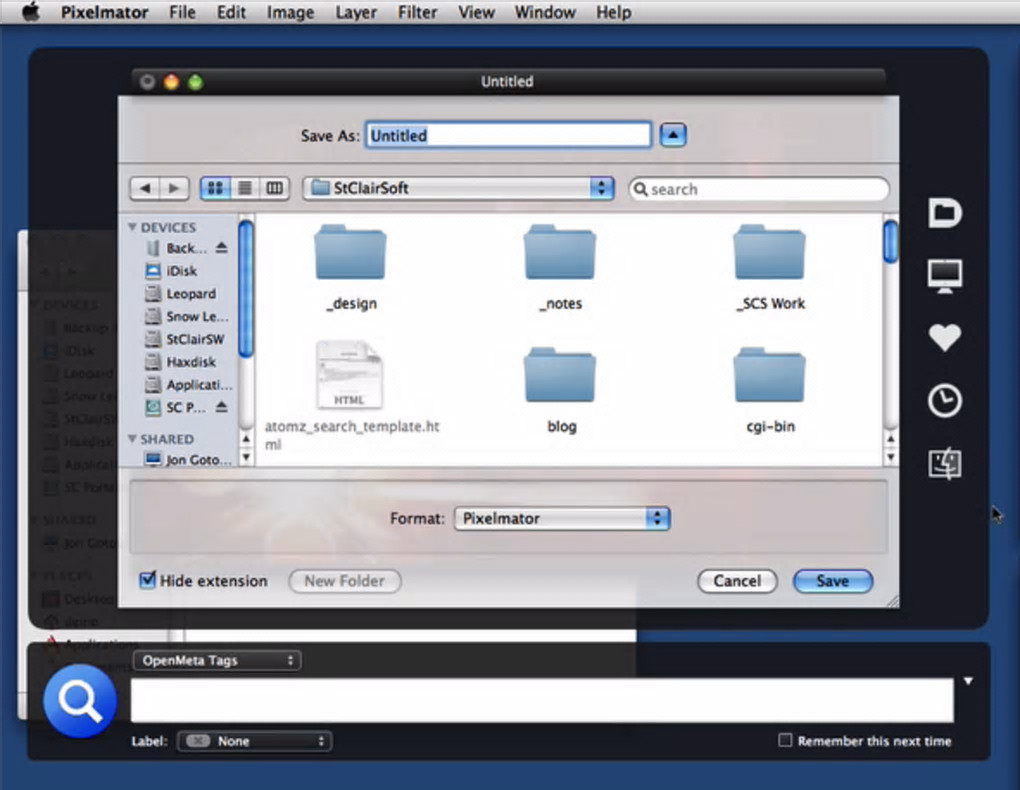Open the Layer menu in menu bar

pos(356,13)
